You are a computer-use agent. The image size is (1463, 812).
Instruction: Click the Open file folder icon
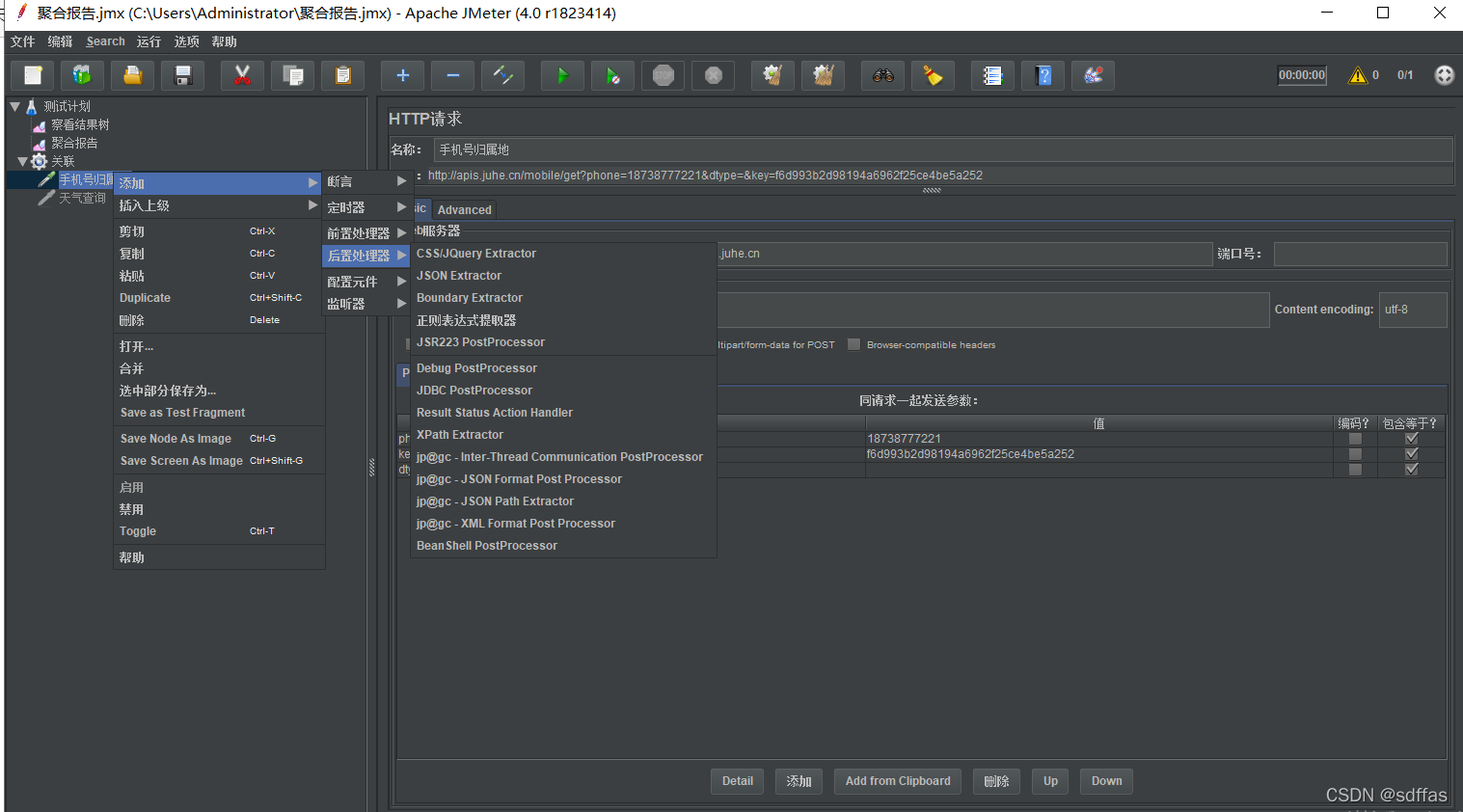coord(133,75)
